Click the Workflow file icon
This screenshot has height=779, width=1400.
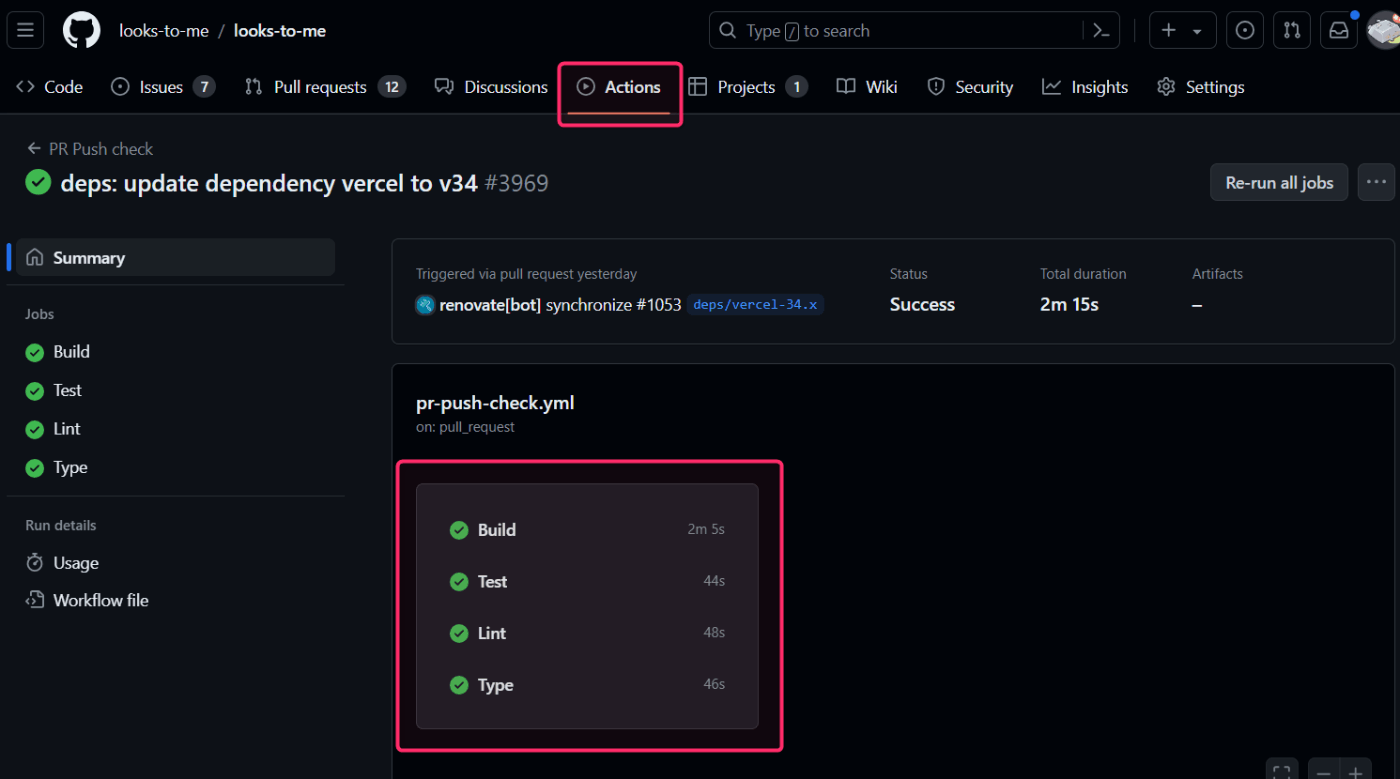tap(35, 600)
